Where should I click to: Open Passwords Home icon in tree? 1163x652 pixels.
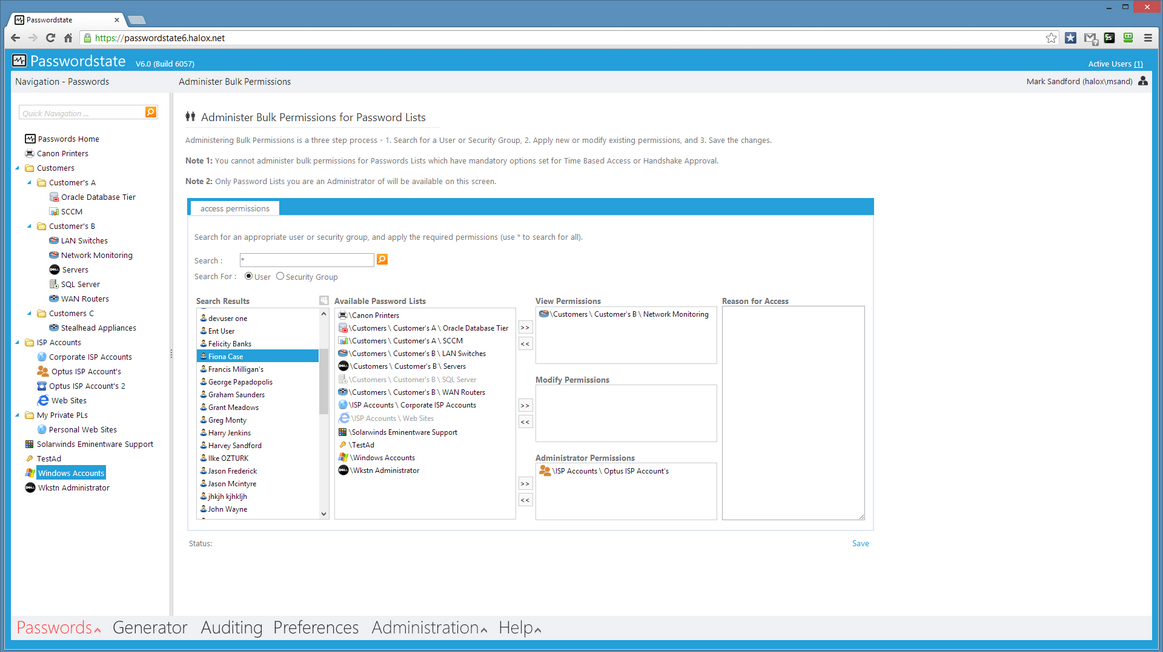click(x=30, y=139)
